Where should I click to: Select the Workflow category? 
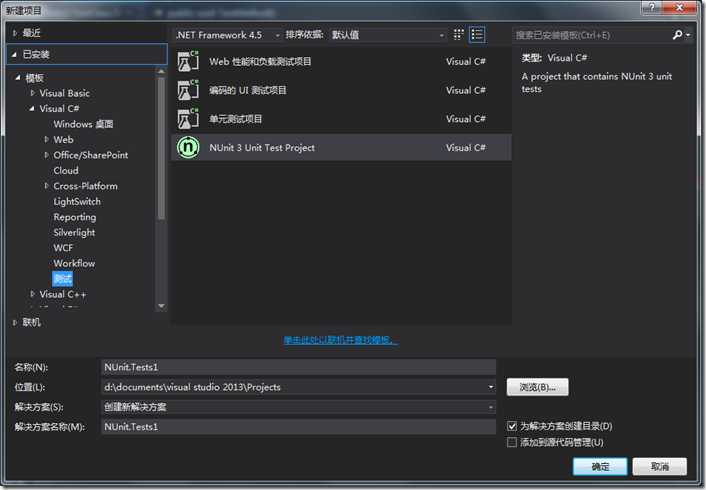74,263
